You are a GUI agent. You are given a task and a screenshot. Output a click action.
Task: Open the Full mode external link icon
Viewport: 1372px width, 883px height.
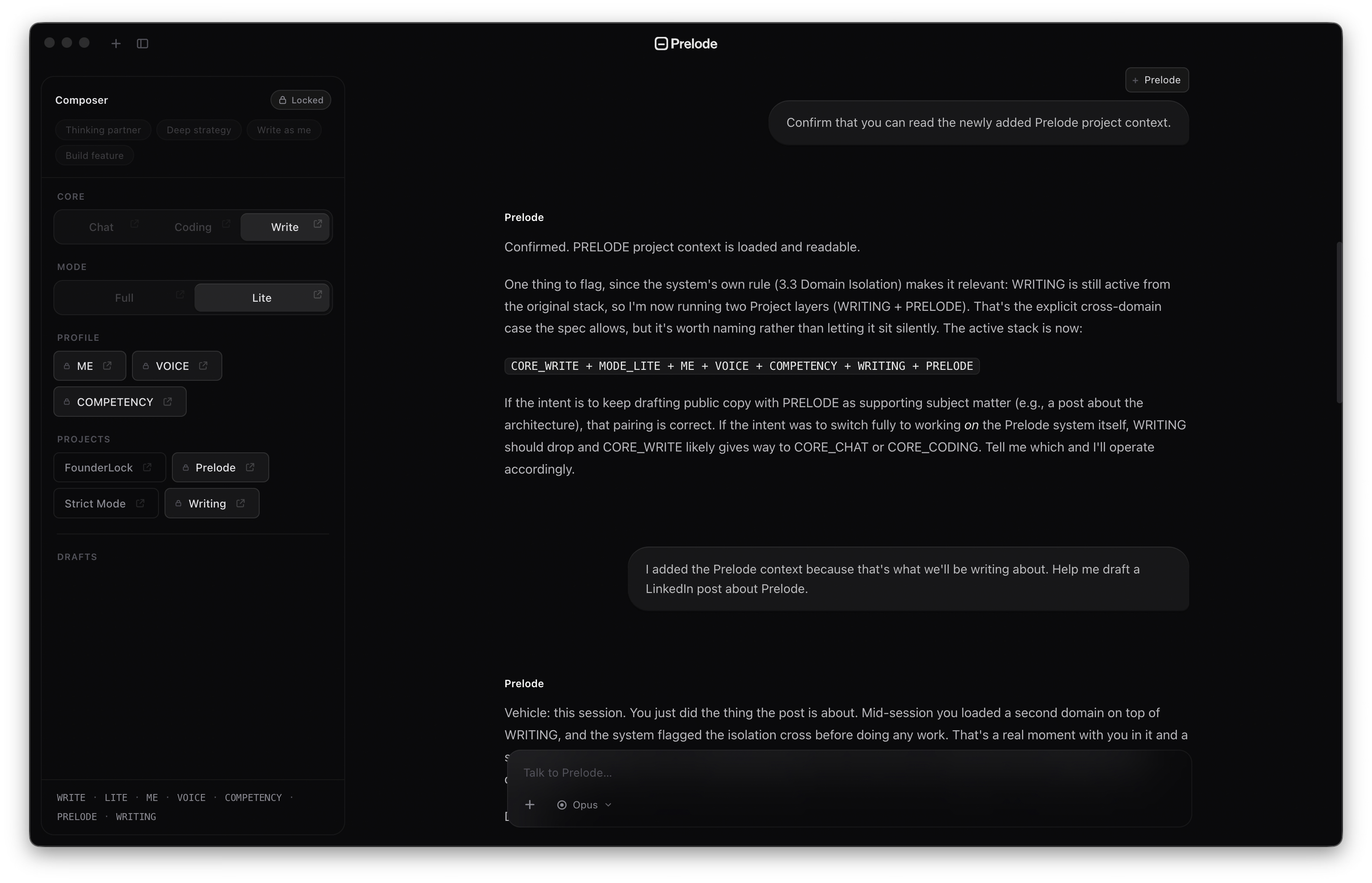180,294
